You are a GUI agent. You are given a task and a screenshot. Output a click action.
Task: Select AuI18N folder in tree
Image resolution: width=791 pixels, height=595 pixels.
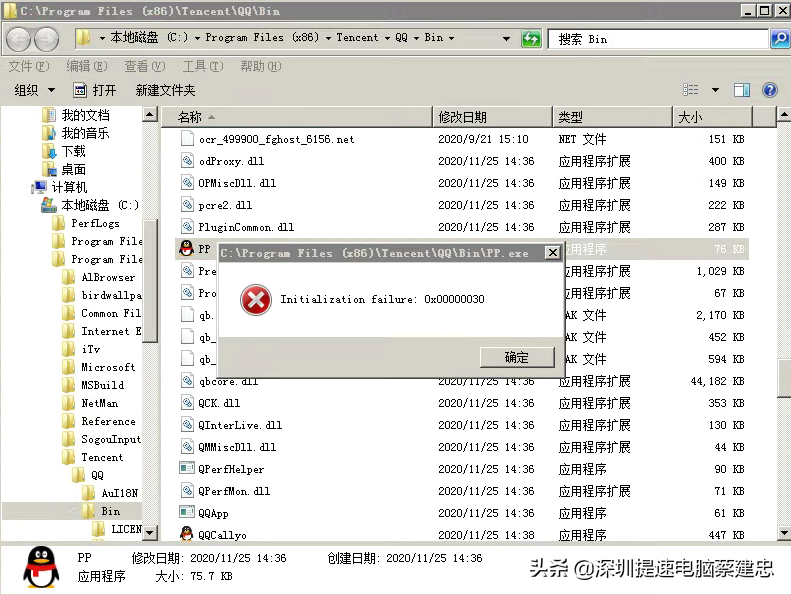[119, 493]
